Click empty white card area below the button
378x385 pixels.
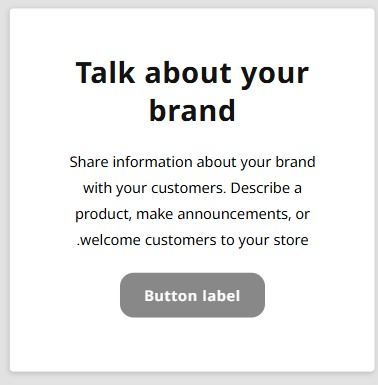click(192, 345)
